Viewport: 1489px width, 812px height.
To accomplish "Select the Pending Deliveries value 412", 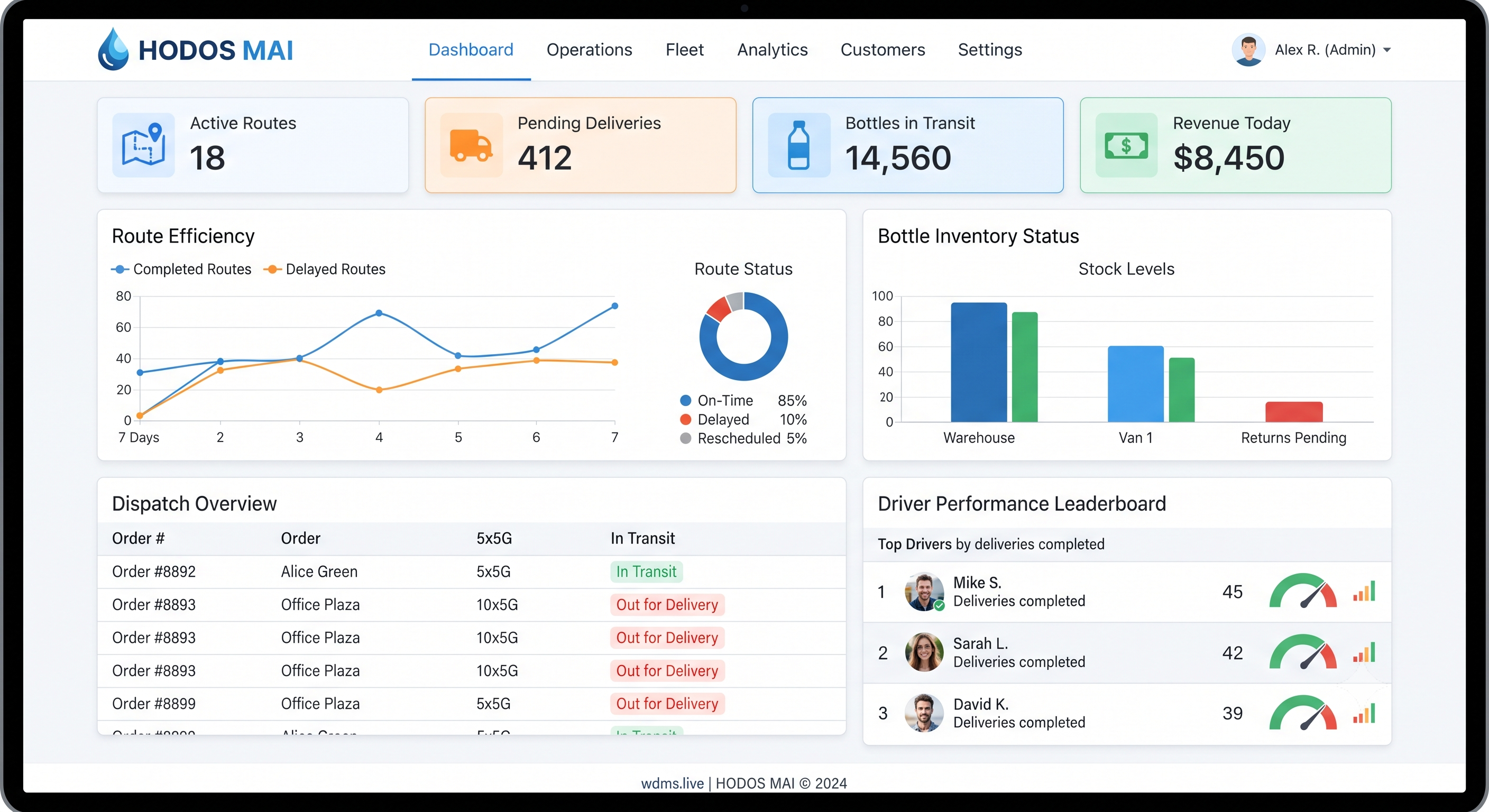I will pos(545,158).
